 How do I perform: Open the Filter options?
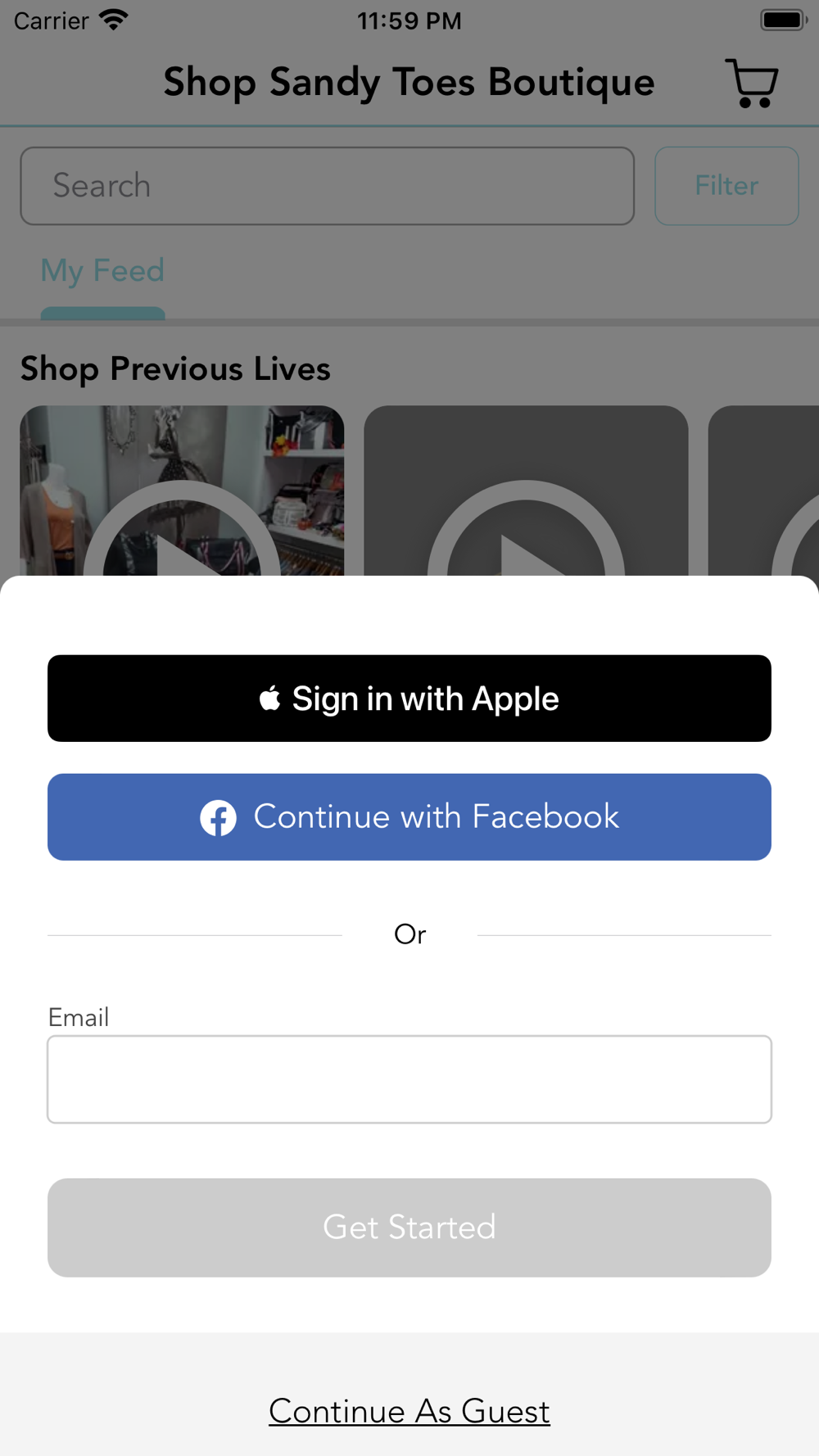(726, 186)
